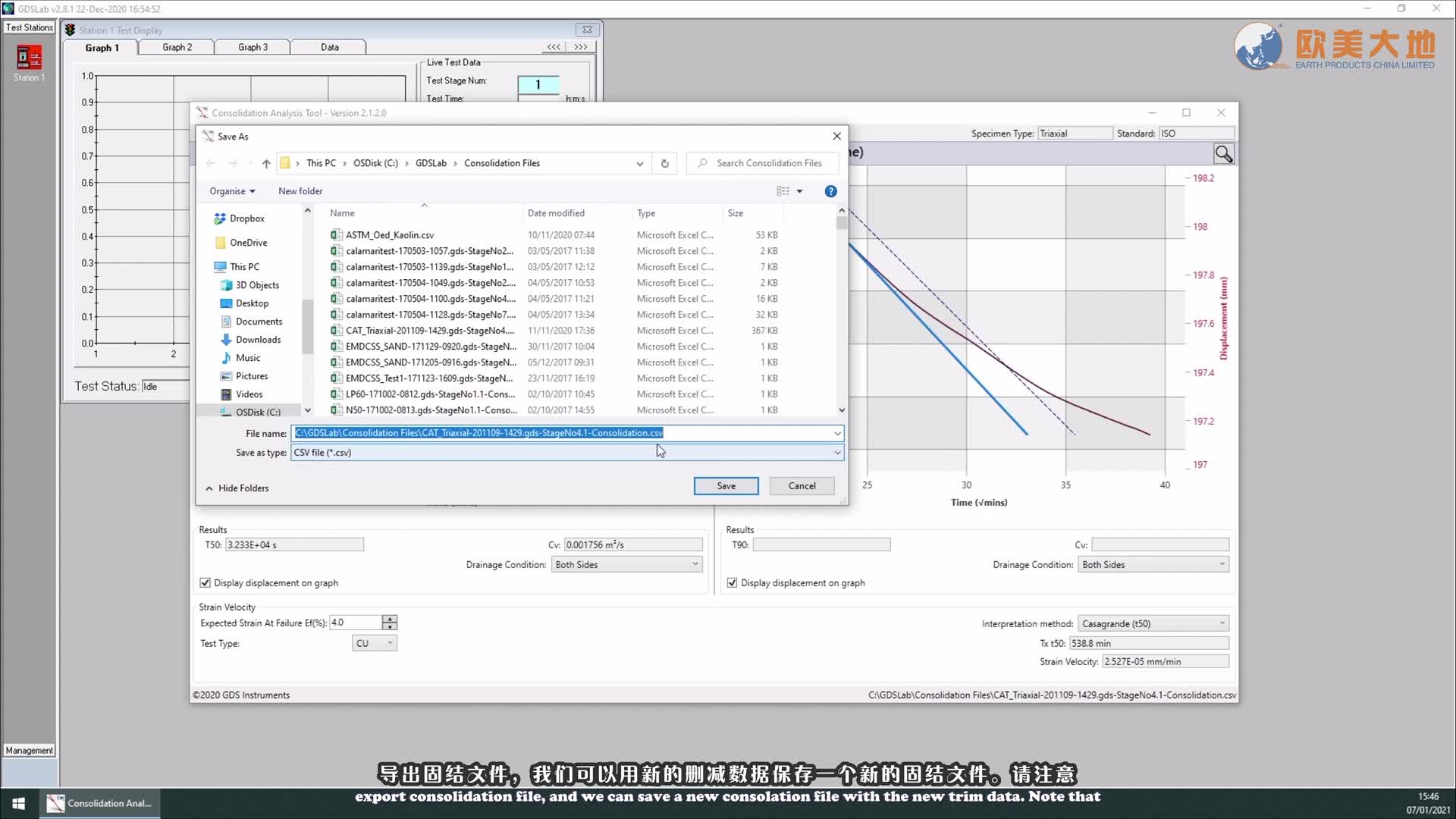Click the Station 1 test station icon
The image size is (1456, 819).
click(29, 58)
